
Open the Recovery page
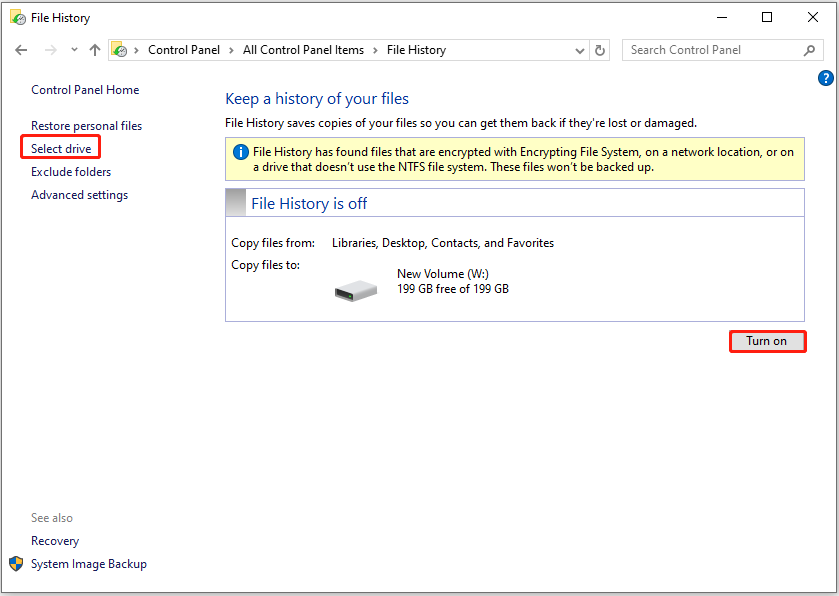[x=54, y=540]
